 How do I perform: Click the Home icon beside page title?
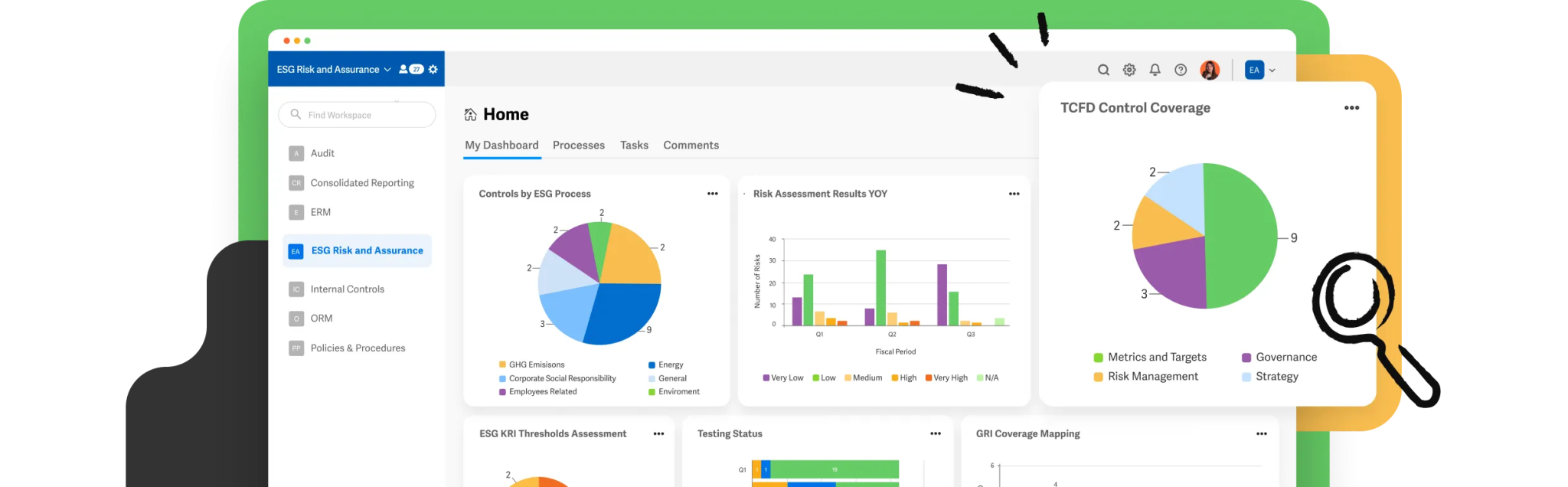(x=471, y=115)
